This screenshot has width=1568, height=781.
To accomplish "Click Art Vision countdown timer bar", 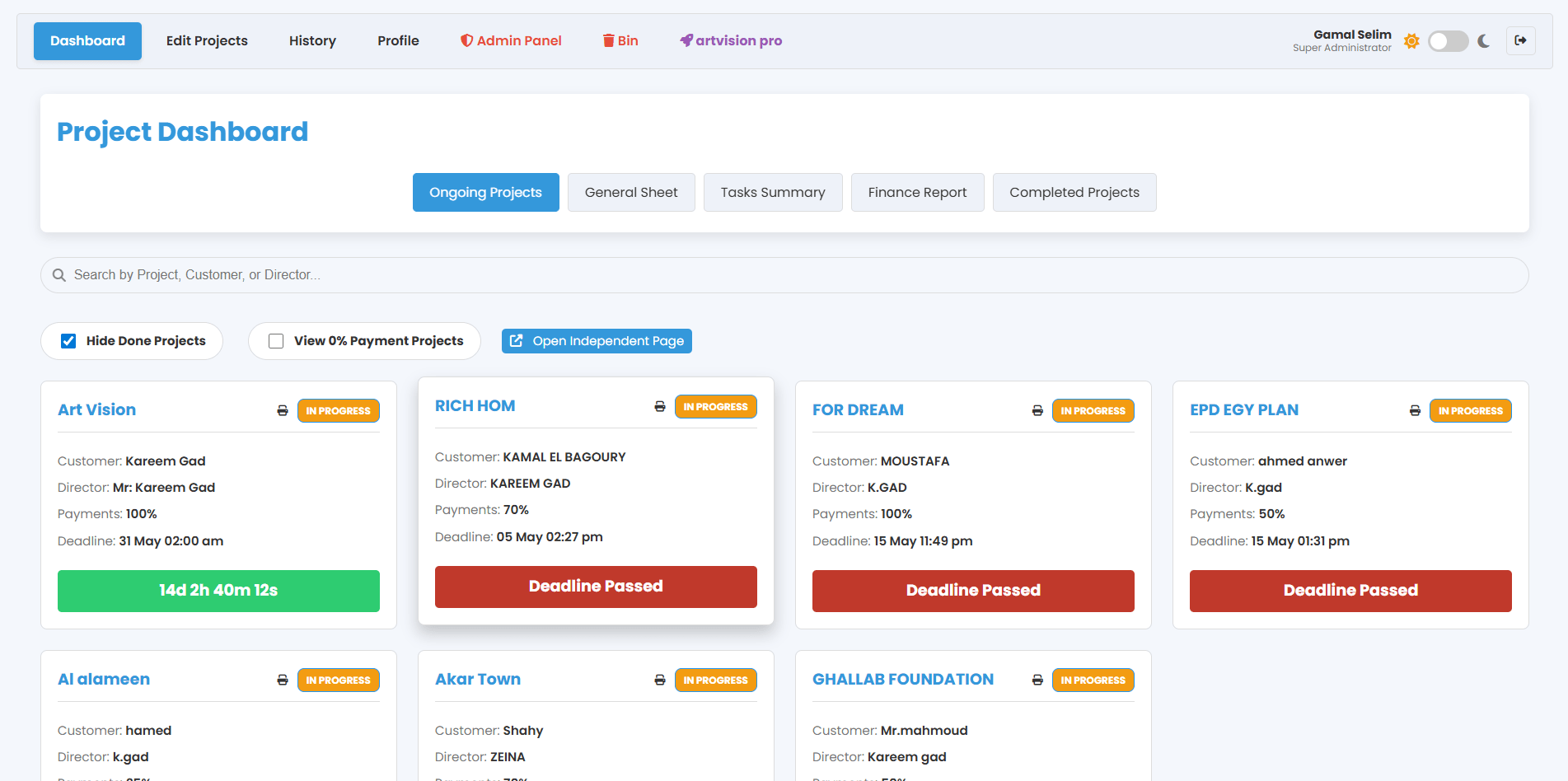I will [x=218, y=591].
